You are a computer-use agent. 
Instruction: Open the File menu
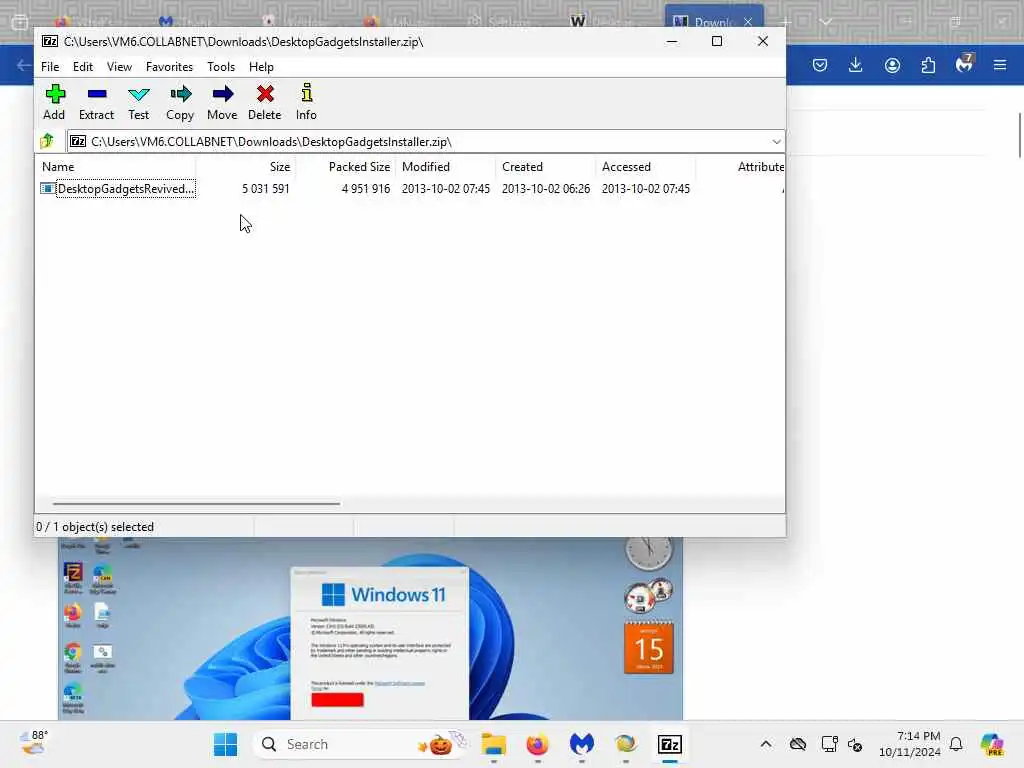50,67
